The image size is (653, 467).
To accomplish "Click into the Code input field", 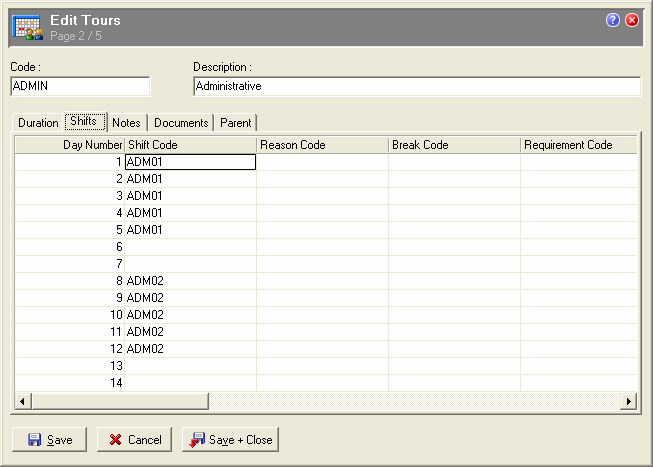I will click(x=80, y=87).
